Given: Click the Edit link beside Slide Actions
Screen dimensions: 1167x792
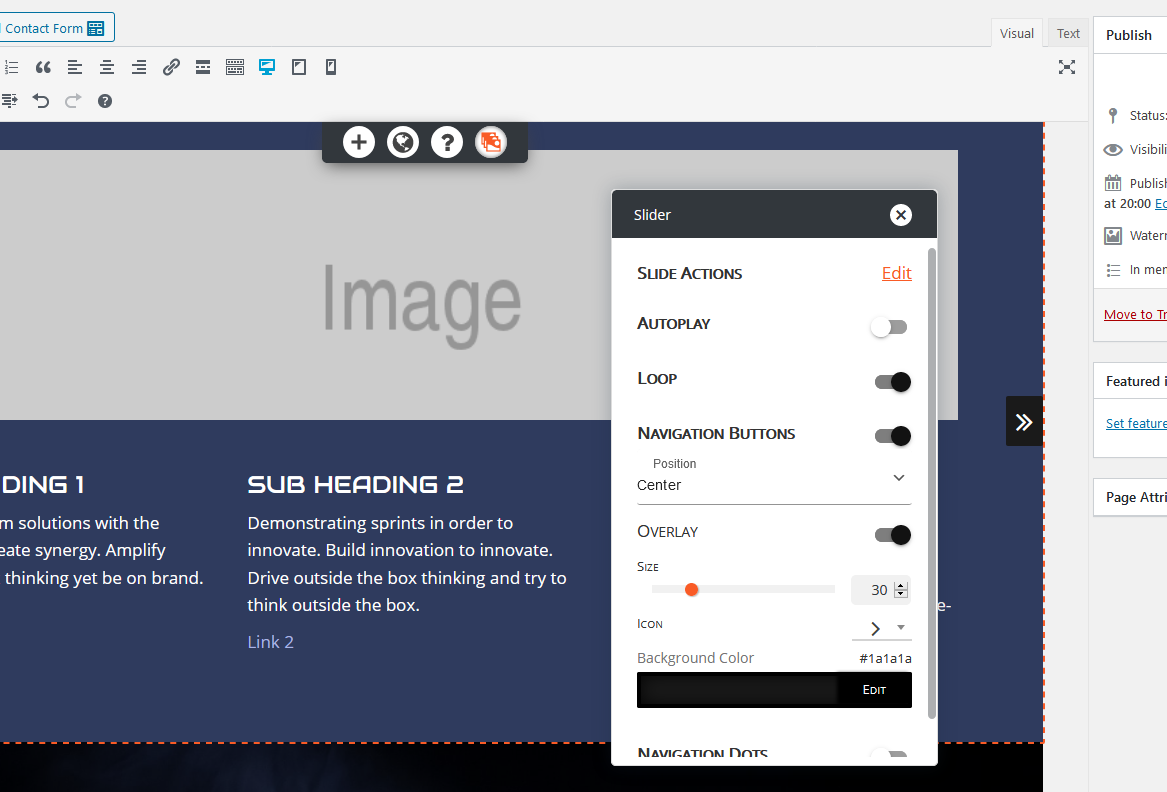Looking at the screenshot, I should coord(896,273).
